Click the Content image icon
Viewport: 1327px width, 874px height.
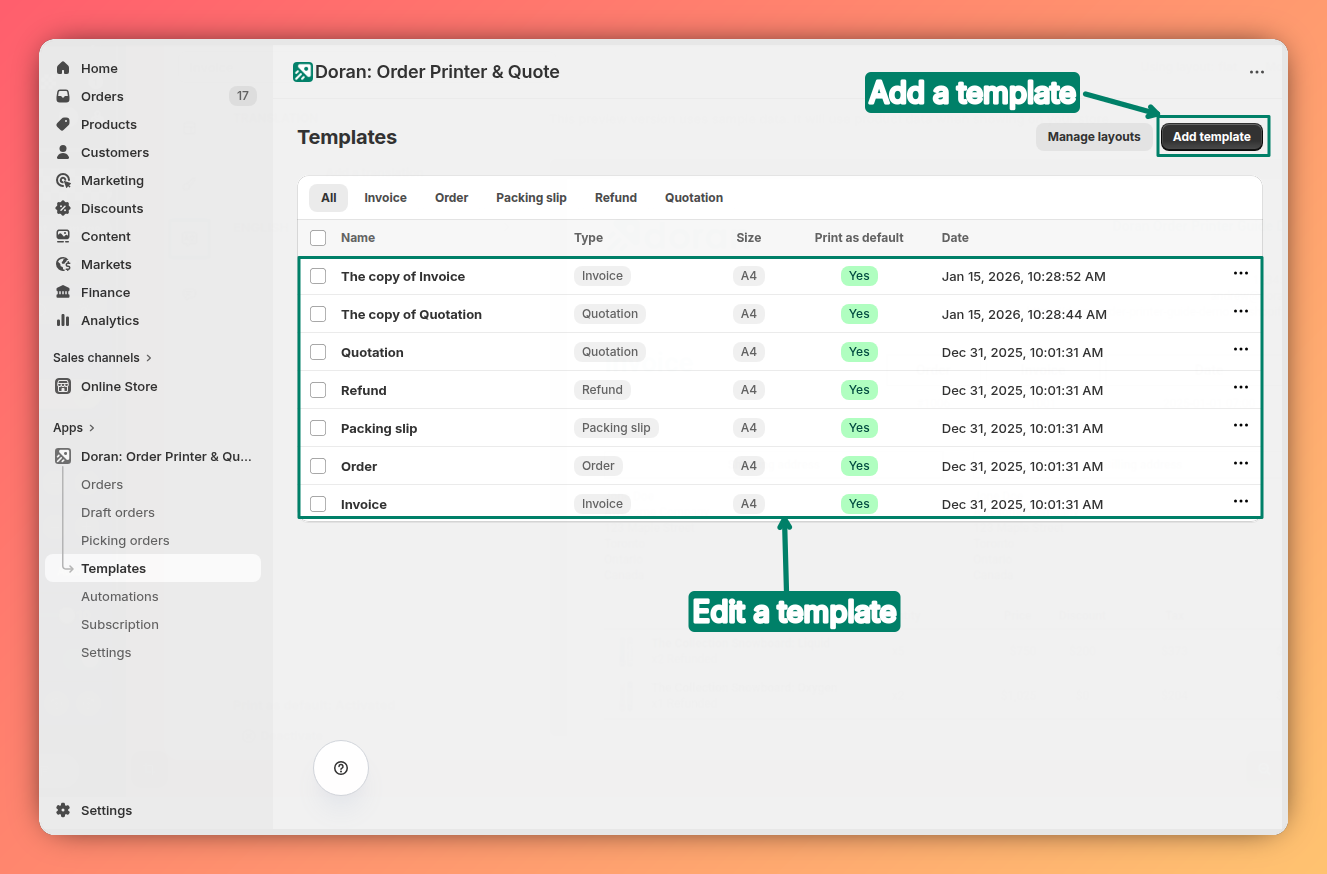pyautogui.click(x=63, y=236)
